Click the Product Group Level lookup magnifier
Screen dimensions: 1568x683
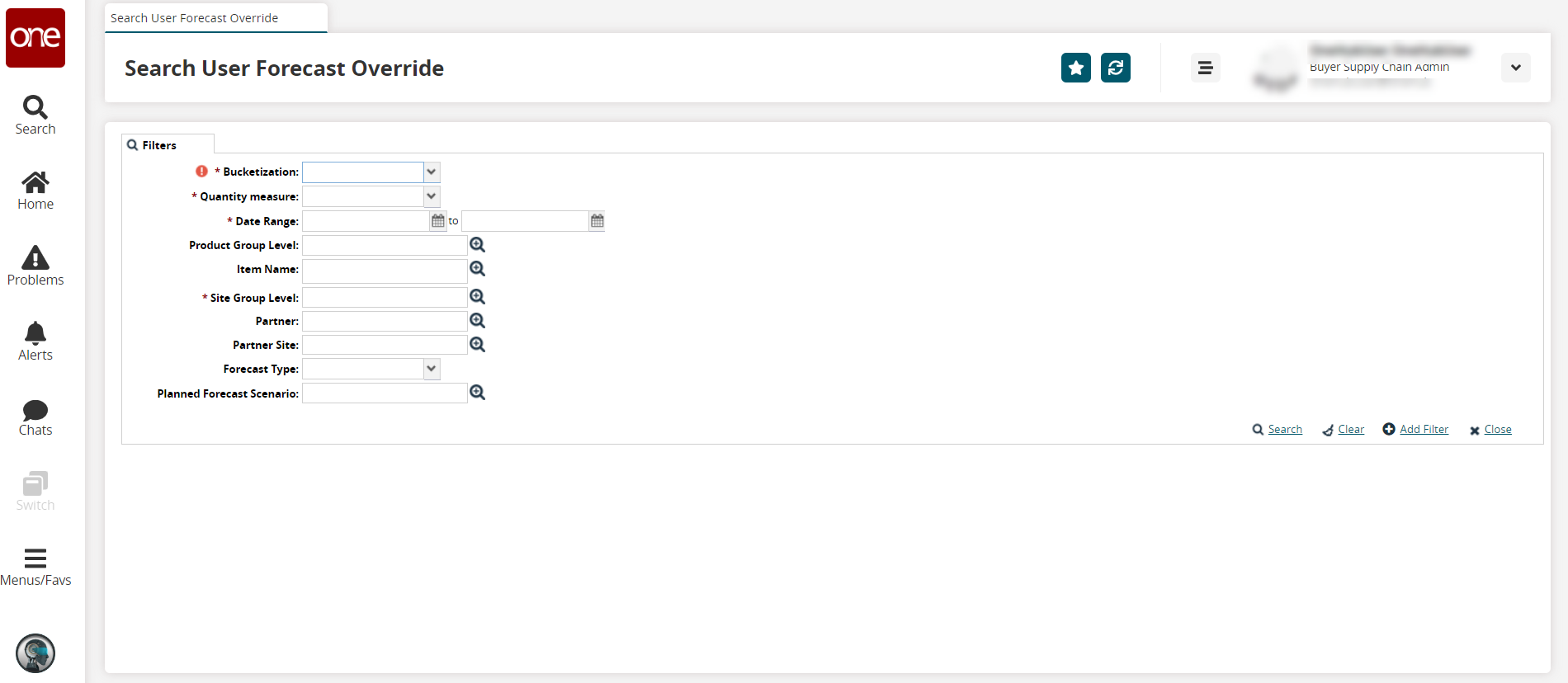[x=477, y=245]
